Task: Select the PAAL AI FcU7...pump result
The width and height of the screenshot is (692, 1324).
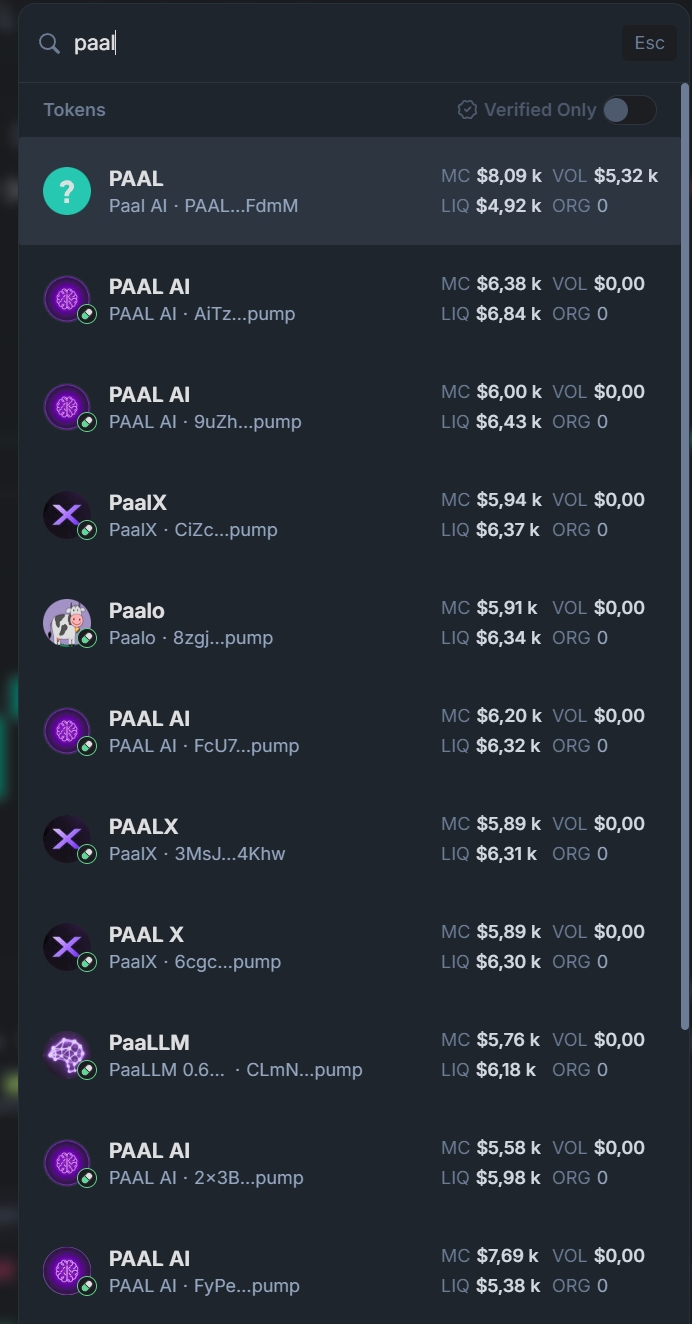Action: 350,731
